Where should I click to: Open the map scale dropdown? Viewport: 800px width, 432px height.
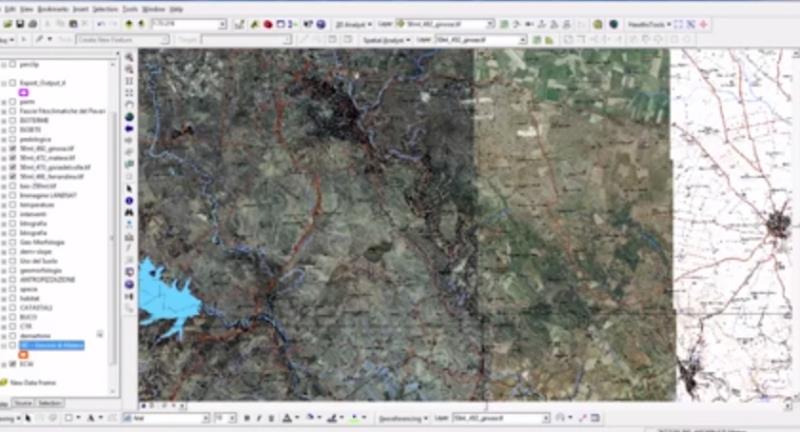tap(222, 24)
